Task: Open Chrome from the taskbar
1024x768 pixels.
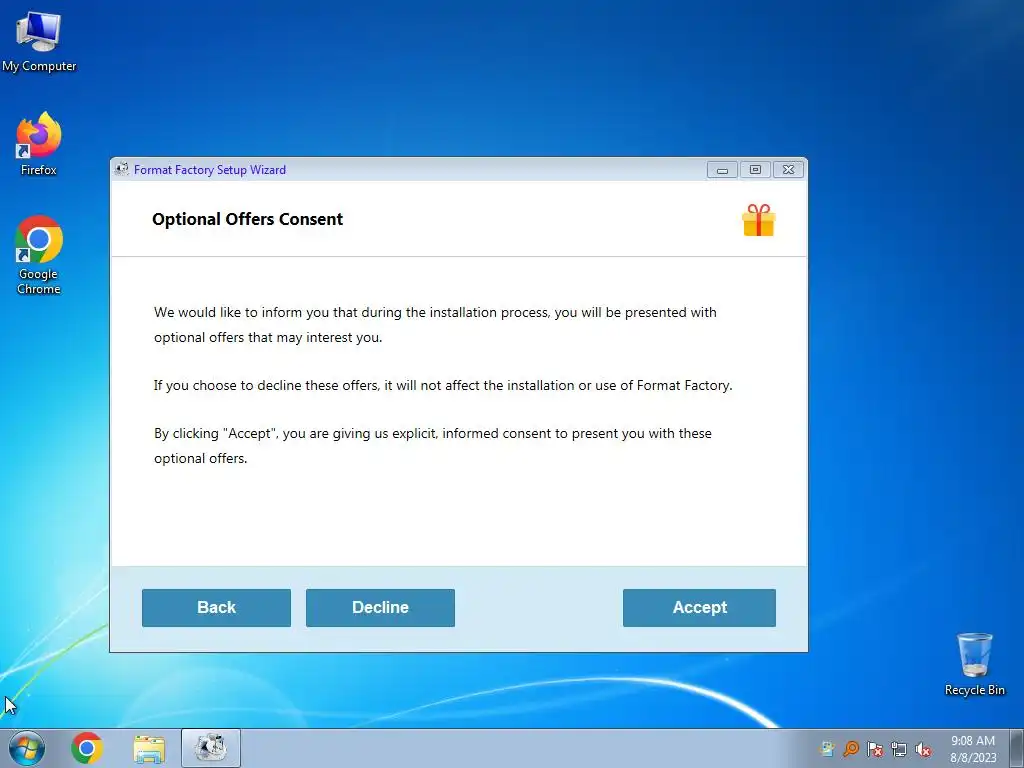Action: pos(87,748)
